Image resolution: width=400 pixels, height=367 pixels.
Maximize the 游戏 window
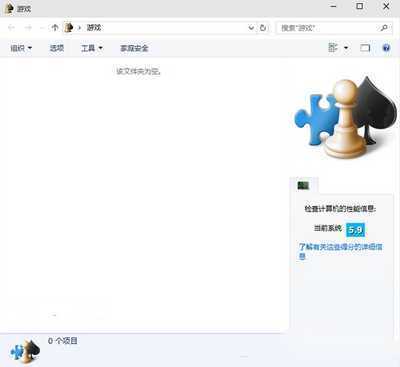click(360, 6)
